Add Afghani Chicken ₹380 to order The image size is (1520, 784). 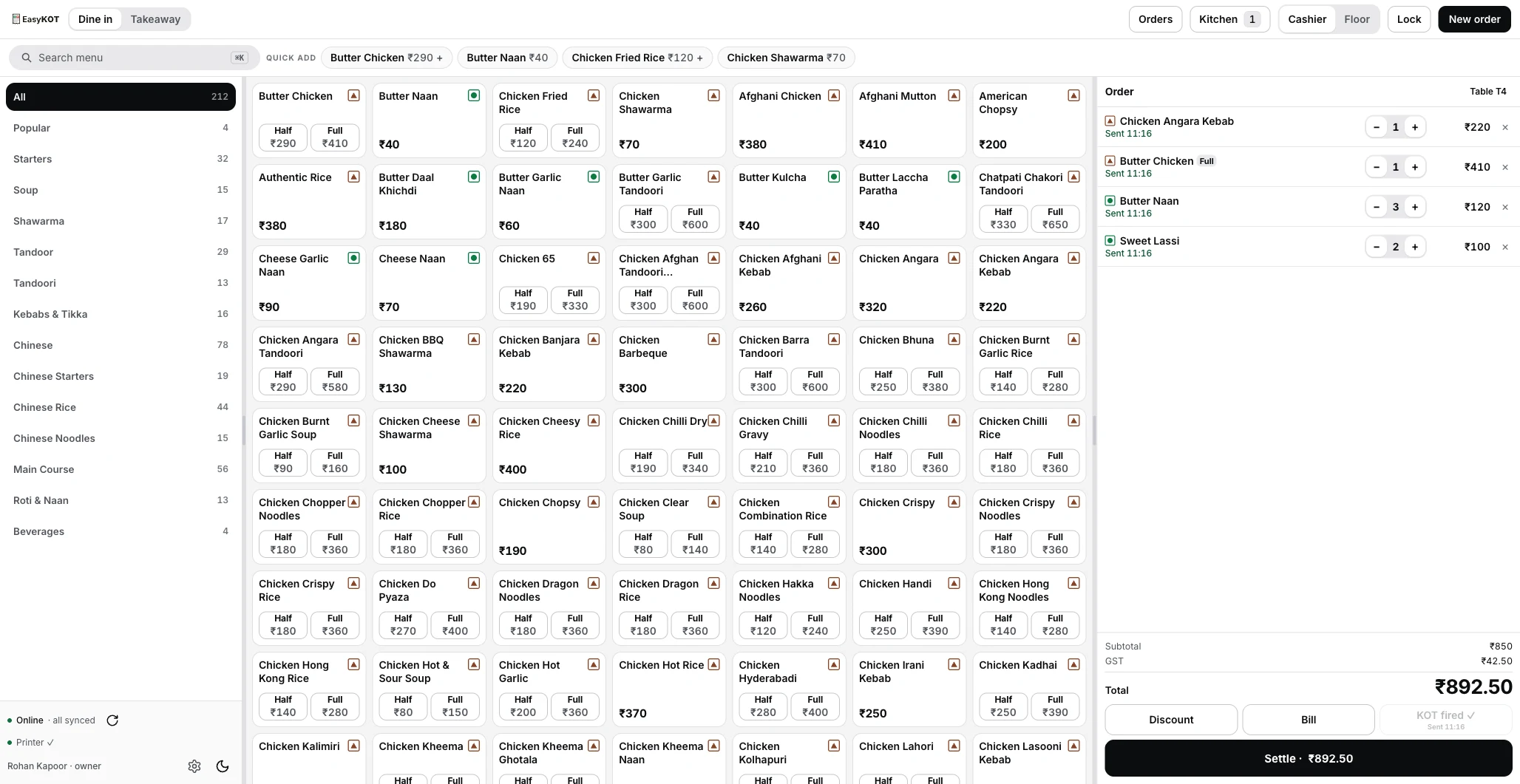point(789,120)
